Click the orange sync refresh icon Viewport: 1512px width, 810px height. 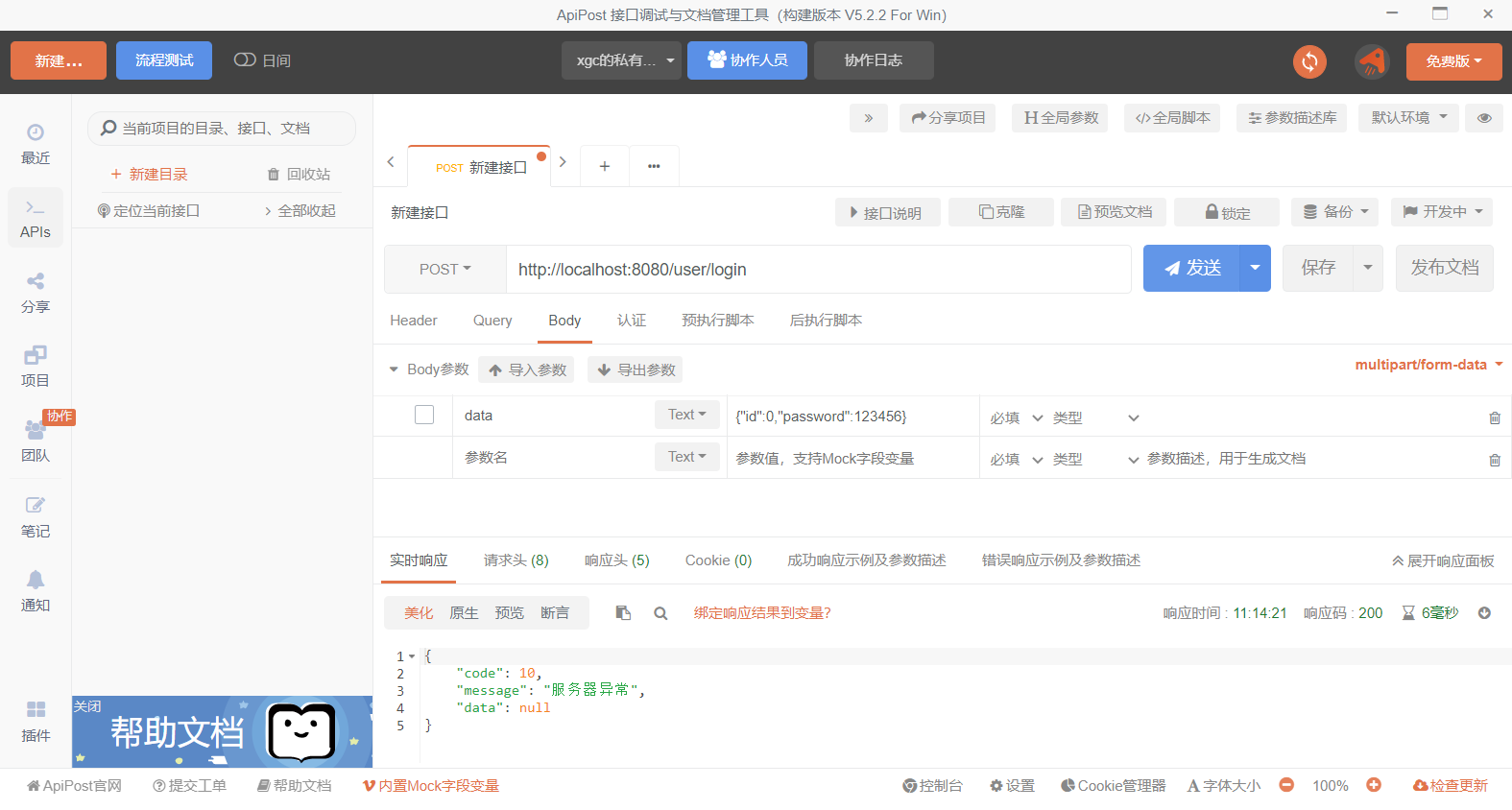[x=1309, y=61]
